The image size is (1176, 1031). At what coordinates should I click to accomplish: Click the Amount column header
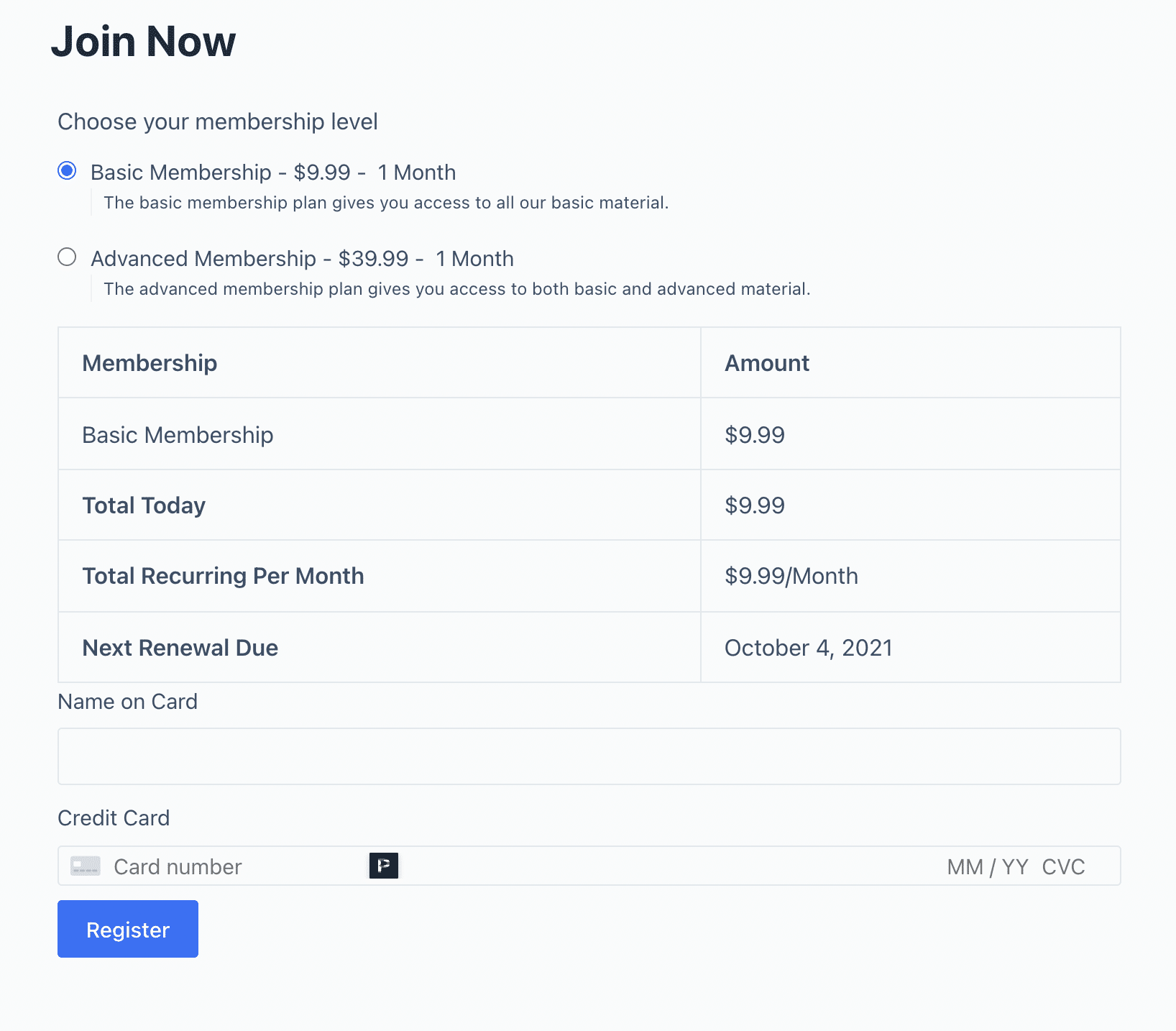(766, 362)
